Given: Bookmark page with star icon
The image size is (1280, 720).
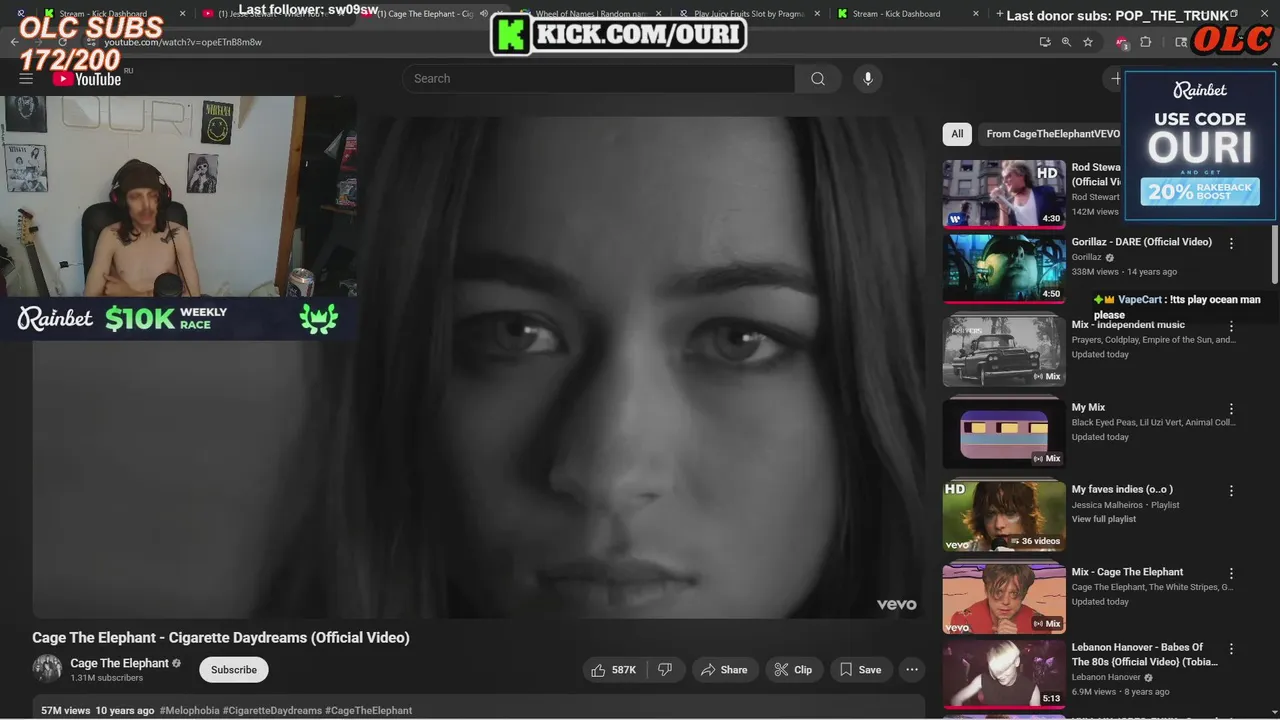Looking at the screenshot, I should tap(1088, 42).
